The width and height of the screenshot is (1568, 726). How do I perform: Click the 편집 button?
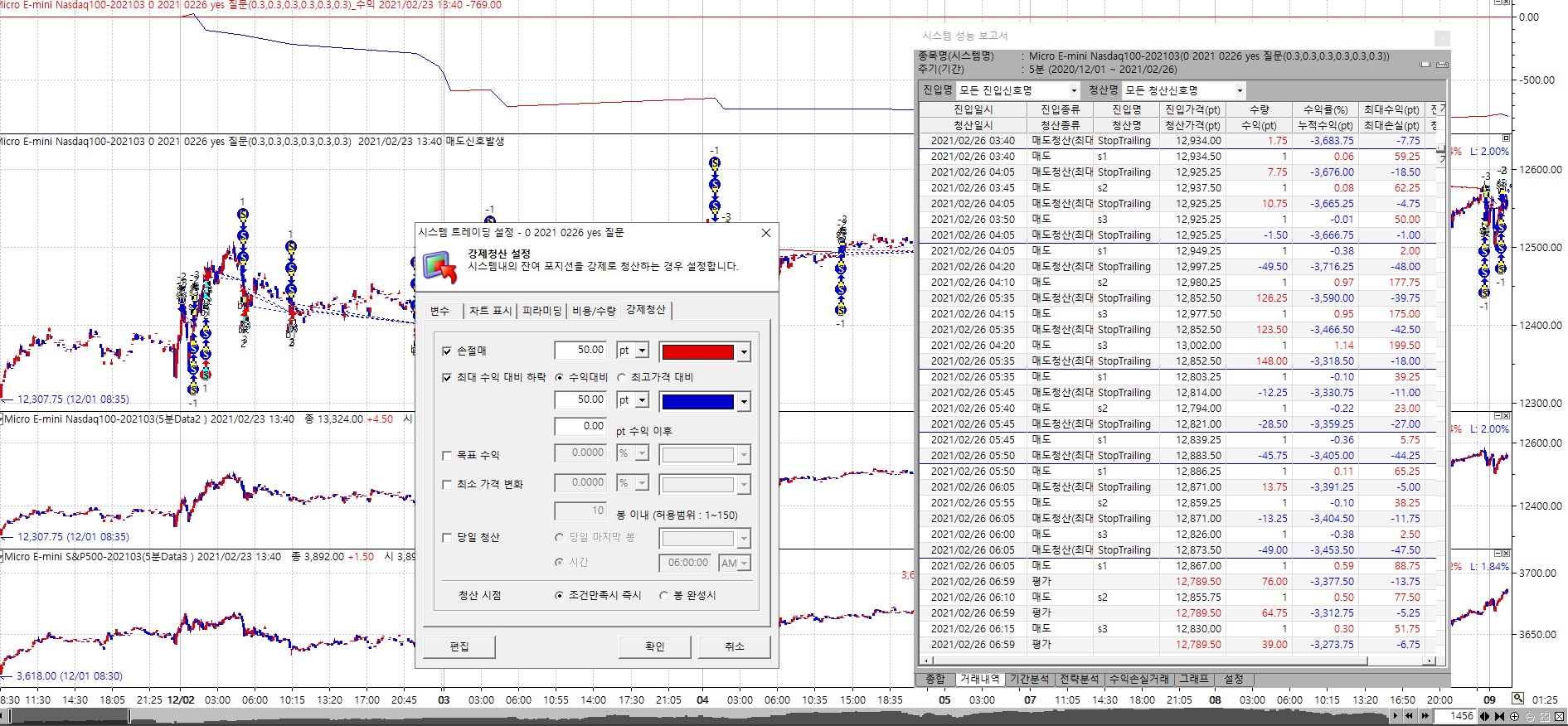click(x=459, y=646)
